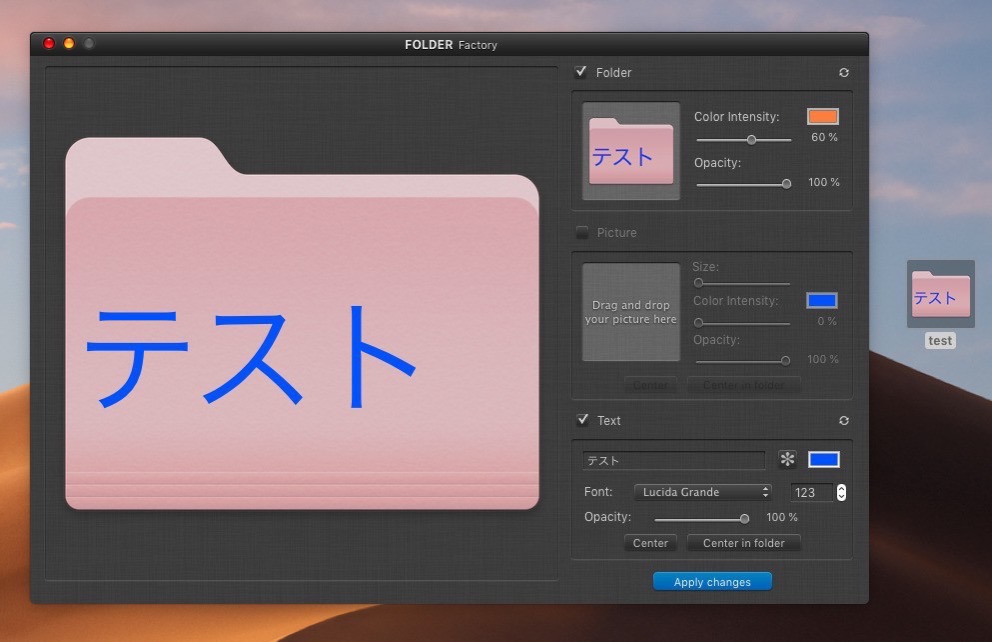The width and height of the screenshot is (992, 642).
Task: Click the font size stepper arrows
Action: pyautogui.click(x=841, y=492)
